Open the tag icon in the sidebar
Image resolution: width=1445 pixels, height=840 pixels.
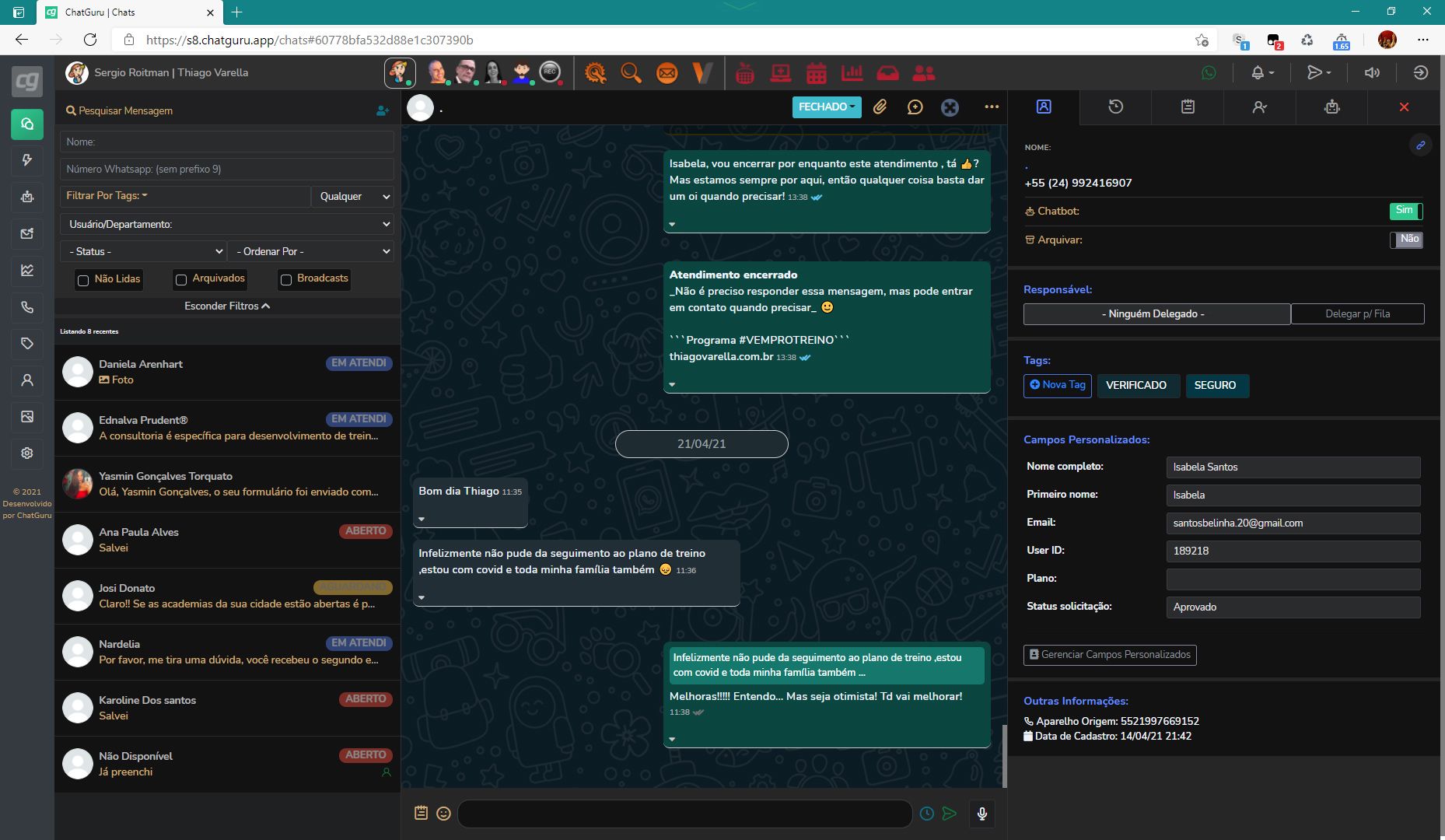(x=27, y=344)
